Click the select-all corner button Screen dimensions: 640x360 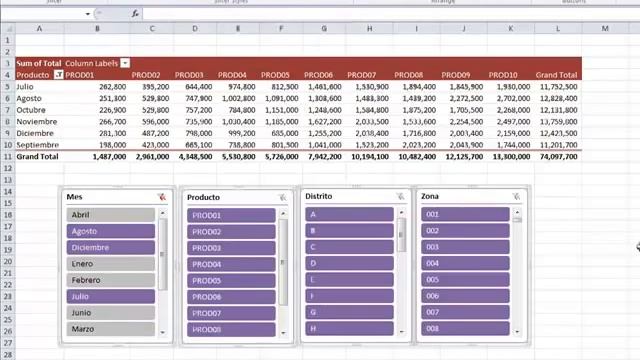[8, 29]
